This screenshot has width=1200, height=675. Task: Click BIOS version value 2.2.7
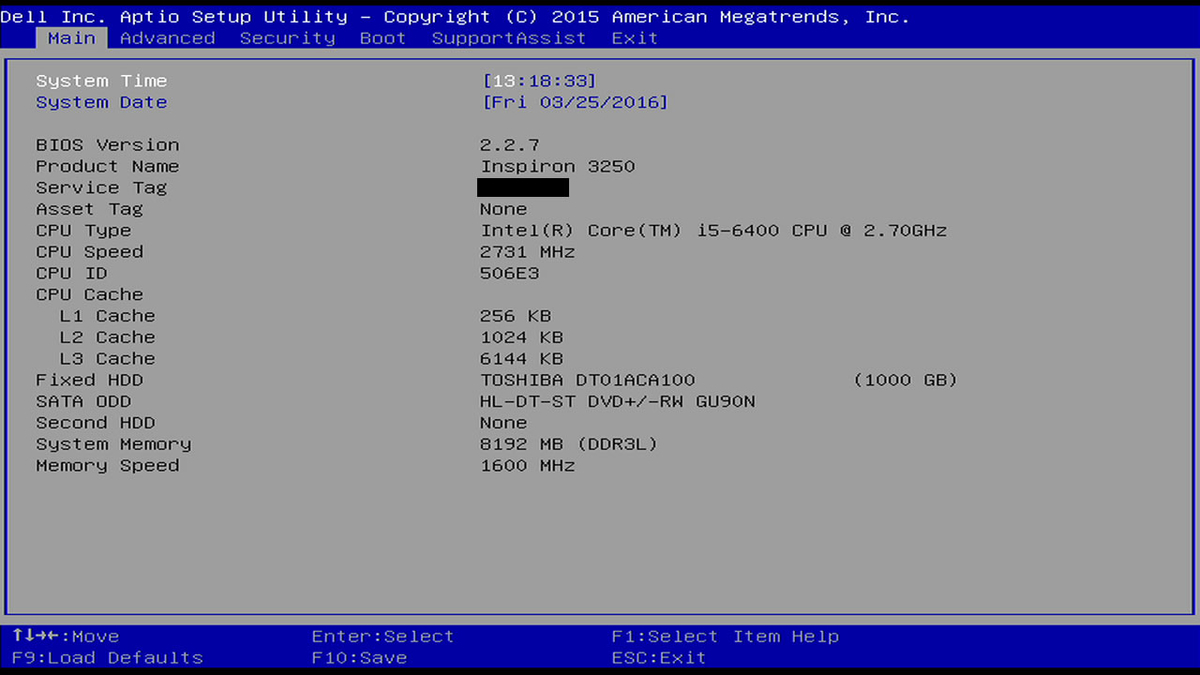coord(510,145)
